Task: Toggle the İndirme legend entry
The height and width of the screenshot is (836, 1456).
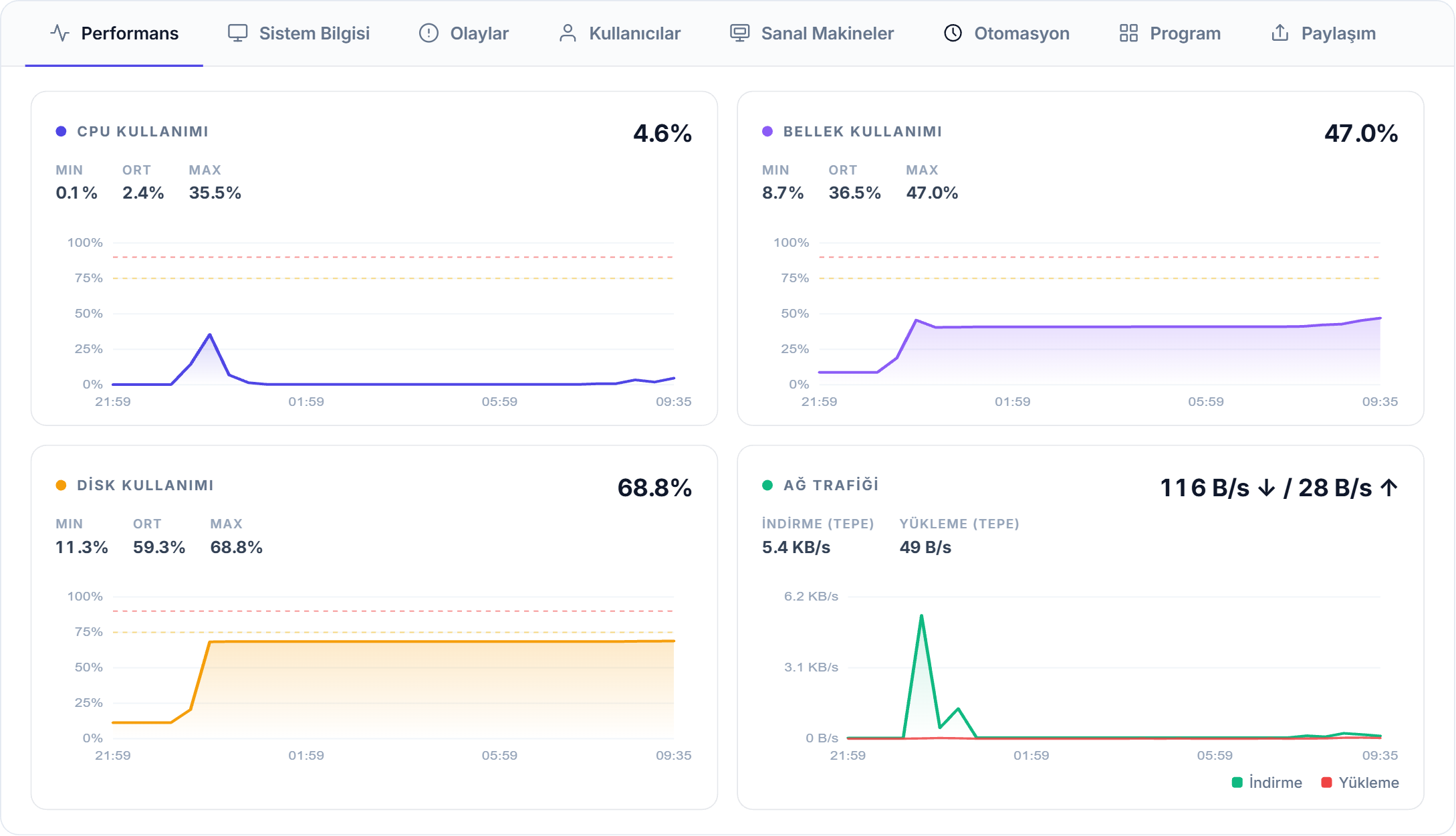Action: pyautogui.click(x=1267, y=782)
